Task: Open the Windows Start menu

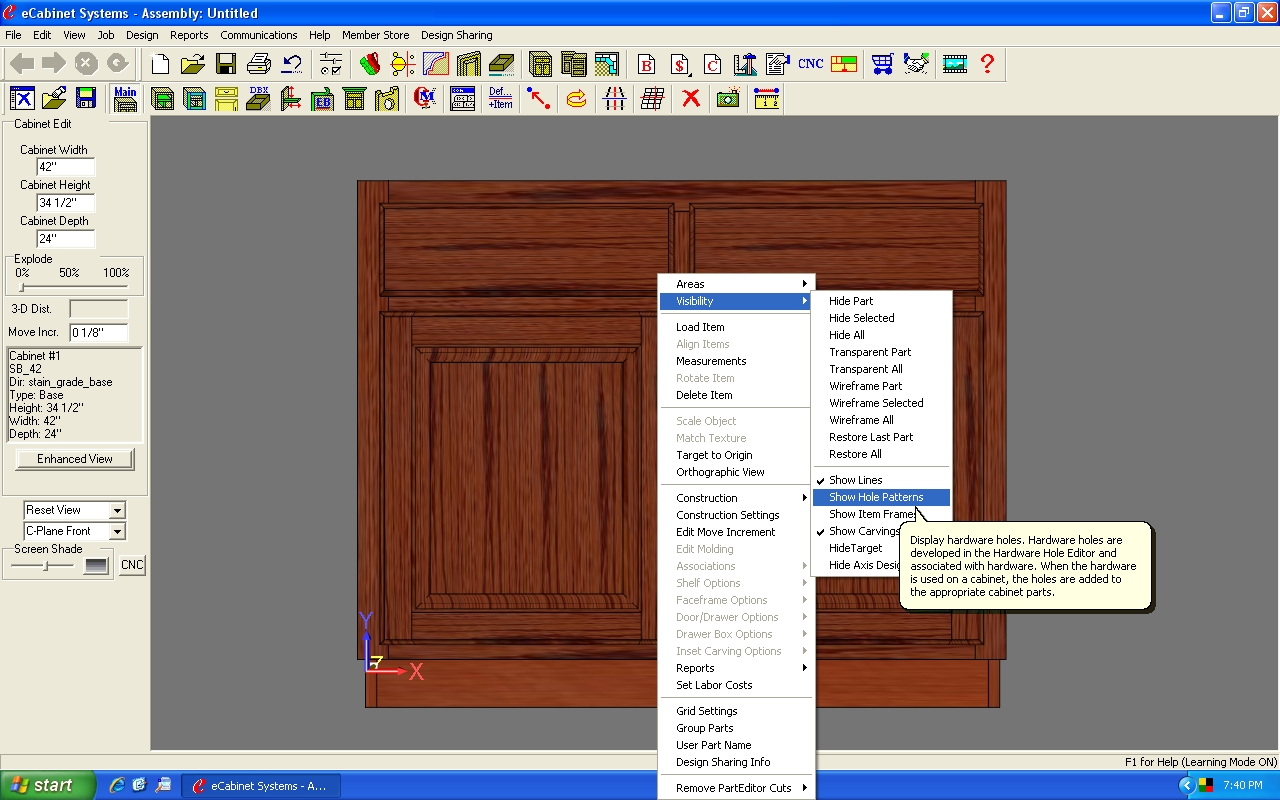Action: click(48, 785)
